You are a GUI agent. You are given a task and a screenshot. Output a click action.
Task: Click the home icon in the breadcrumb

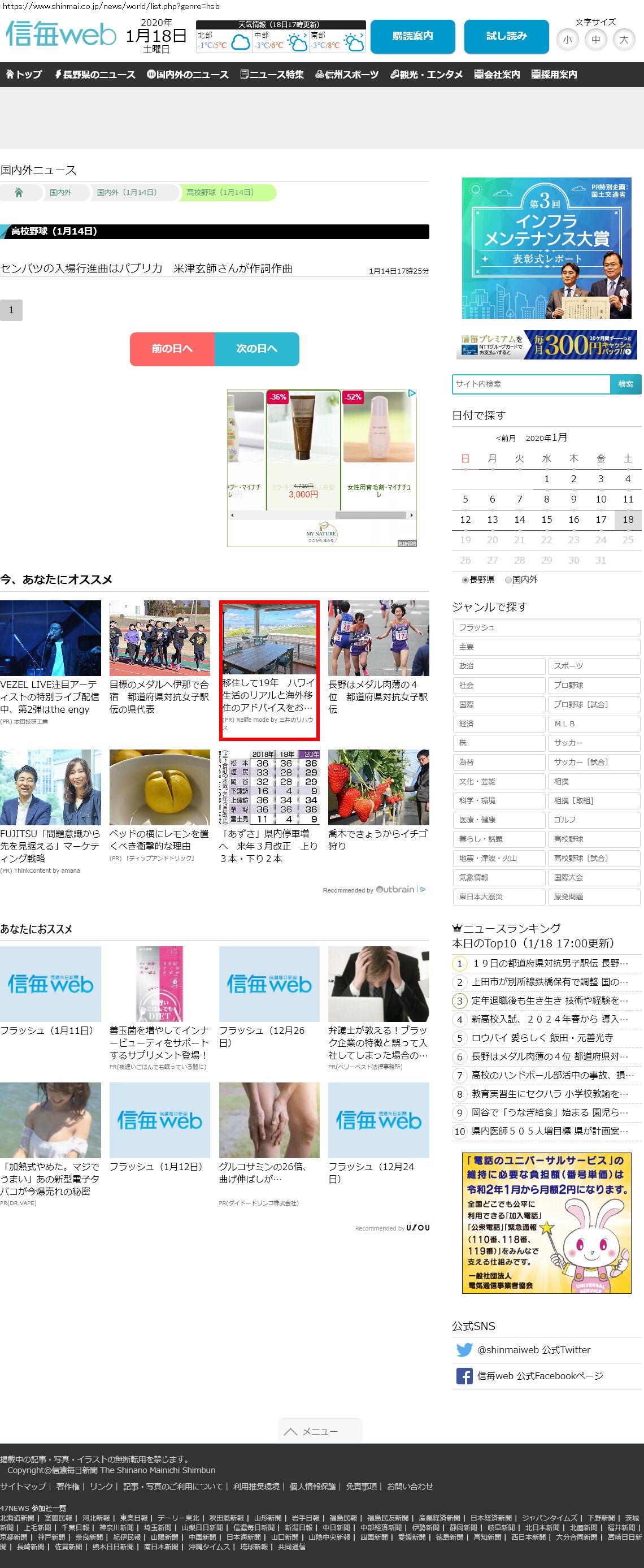click(x=19, y=192)
